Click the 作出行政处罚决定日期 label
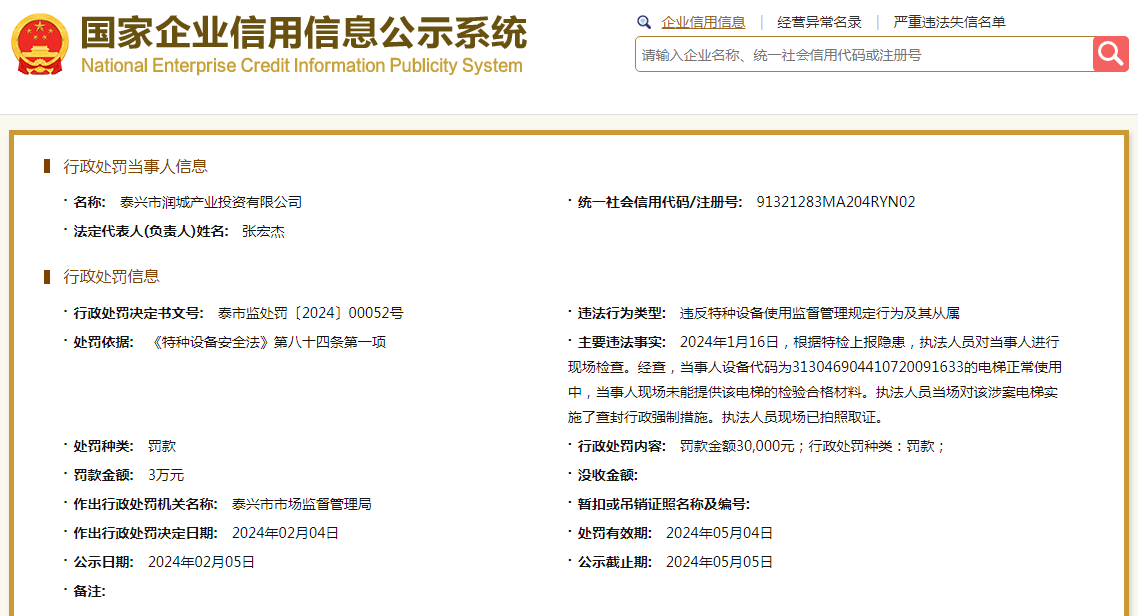The height and width of the screenshot is (616, 1138). (146, 533)
